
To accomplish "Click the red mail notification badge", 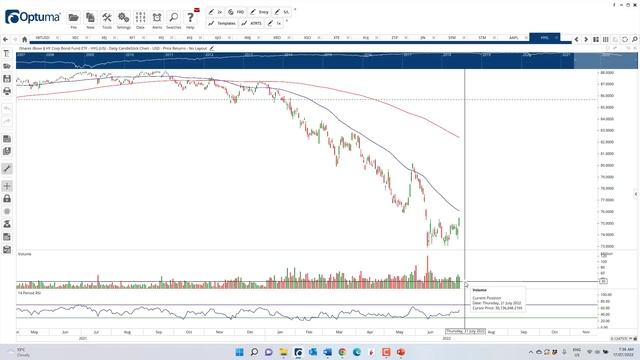I will click(197, 10).
